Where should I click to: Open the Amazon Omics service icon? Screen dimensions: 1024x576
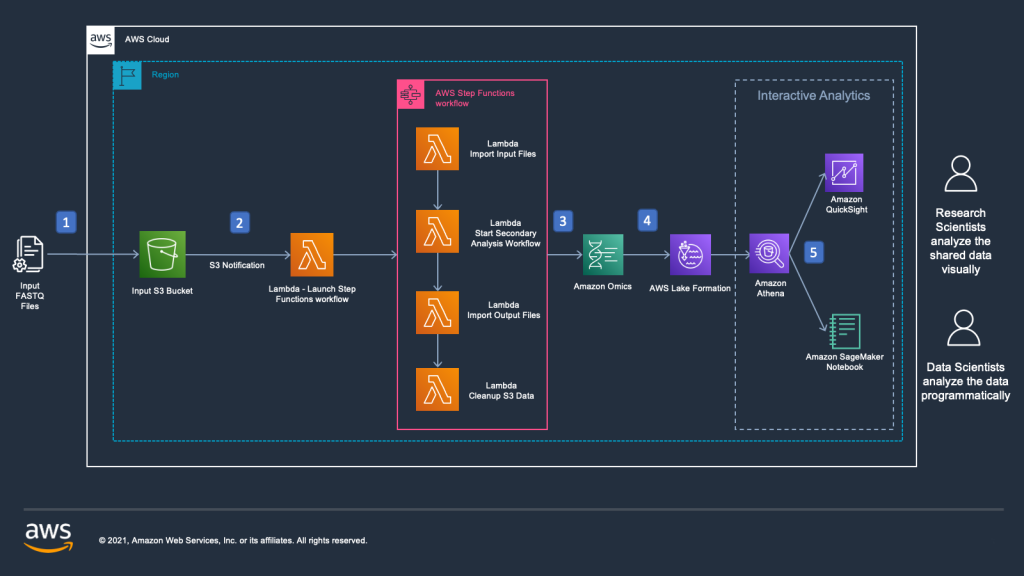point(602,254)
